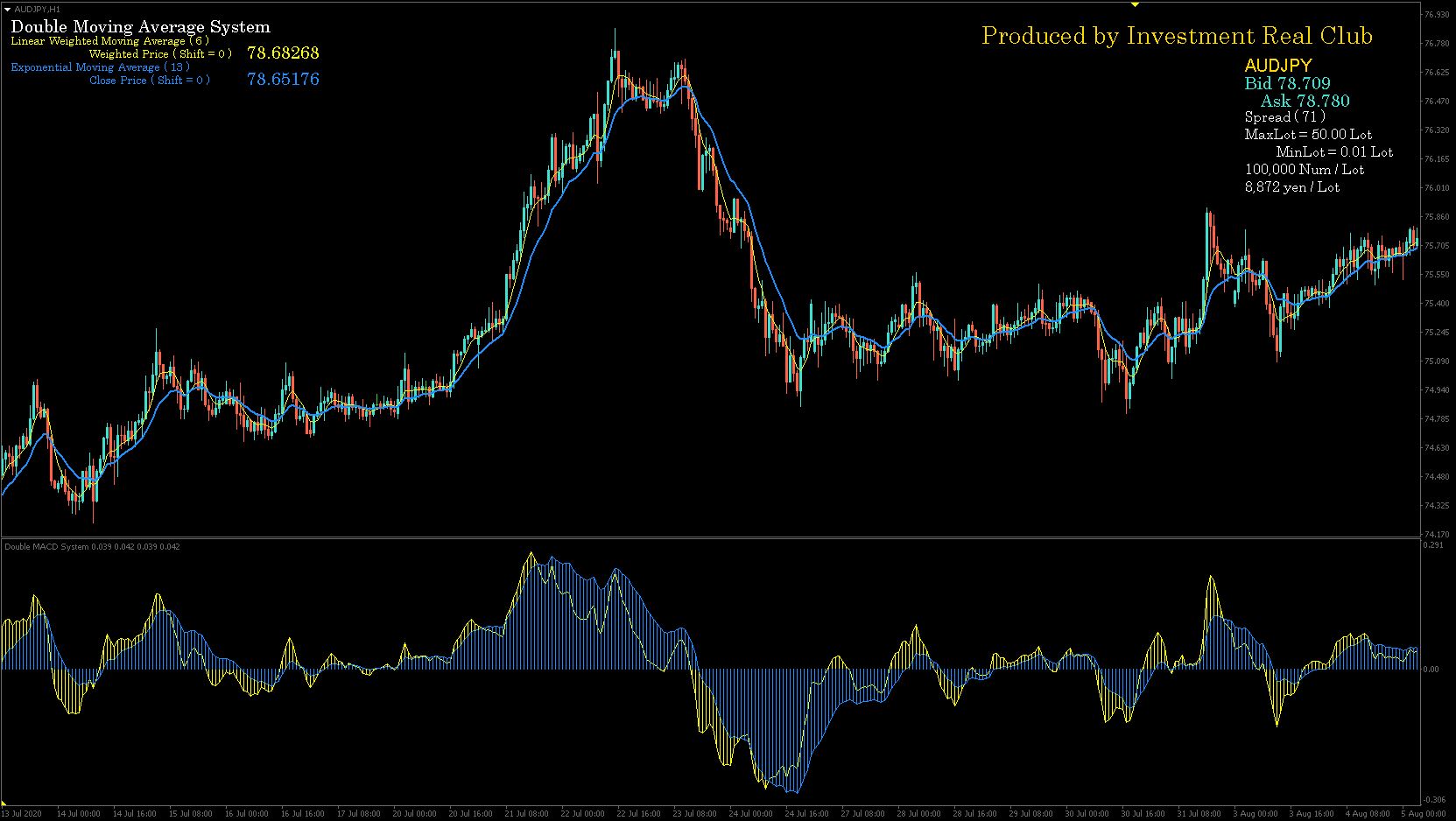Click the '8,872 yen / Lot' label
Screen dimensions: 1456x821
coord(1292,187)
